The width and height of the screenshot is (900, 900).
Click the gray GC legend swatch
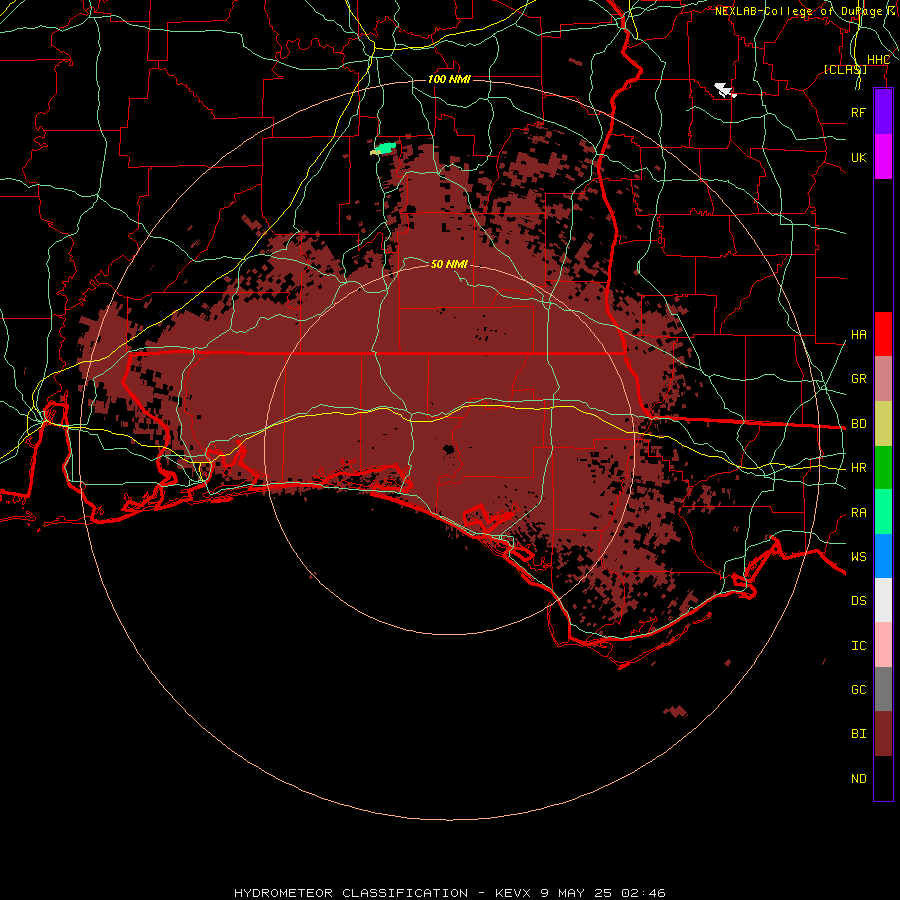883,689
